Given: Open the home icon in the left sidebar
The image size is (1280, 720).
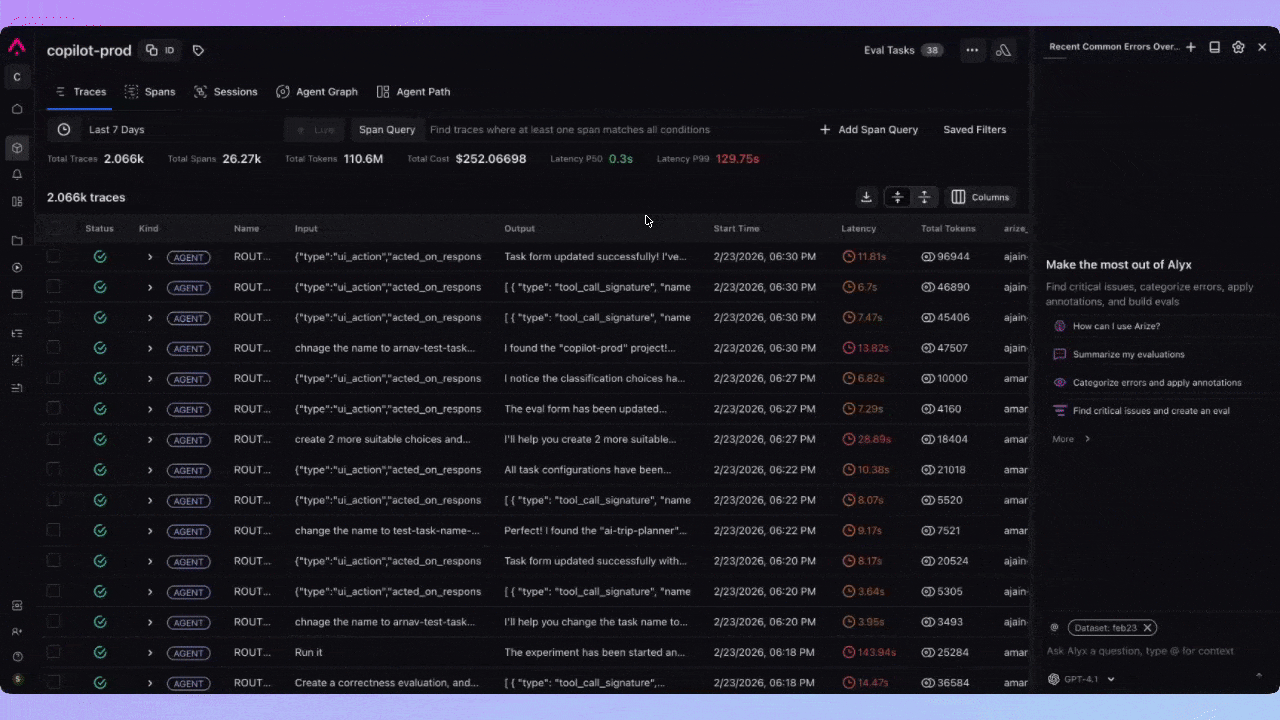Looking at the screenshot, I should click(x=17, y=109).
